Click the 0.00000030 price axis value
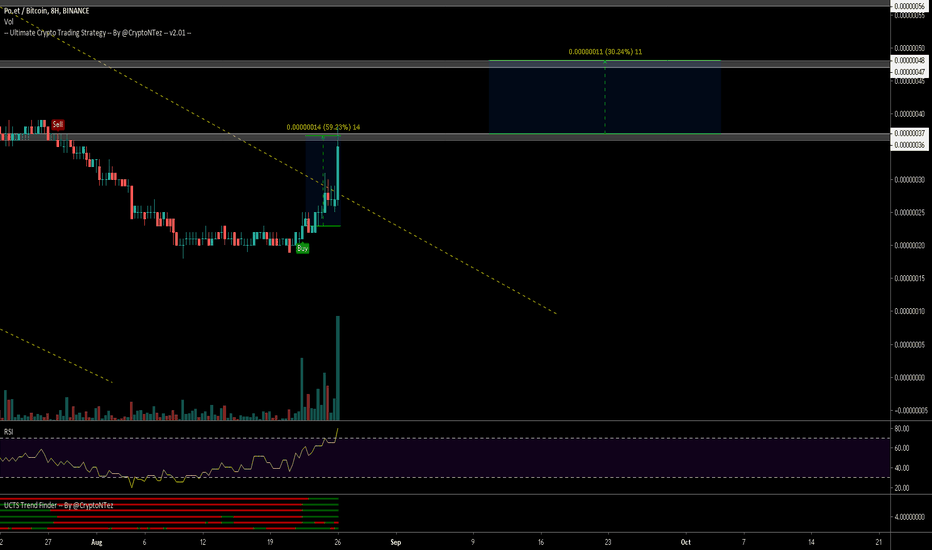This screenshot has width=932, height=550. point(909,180)
